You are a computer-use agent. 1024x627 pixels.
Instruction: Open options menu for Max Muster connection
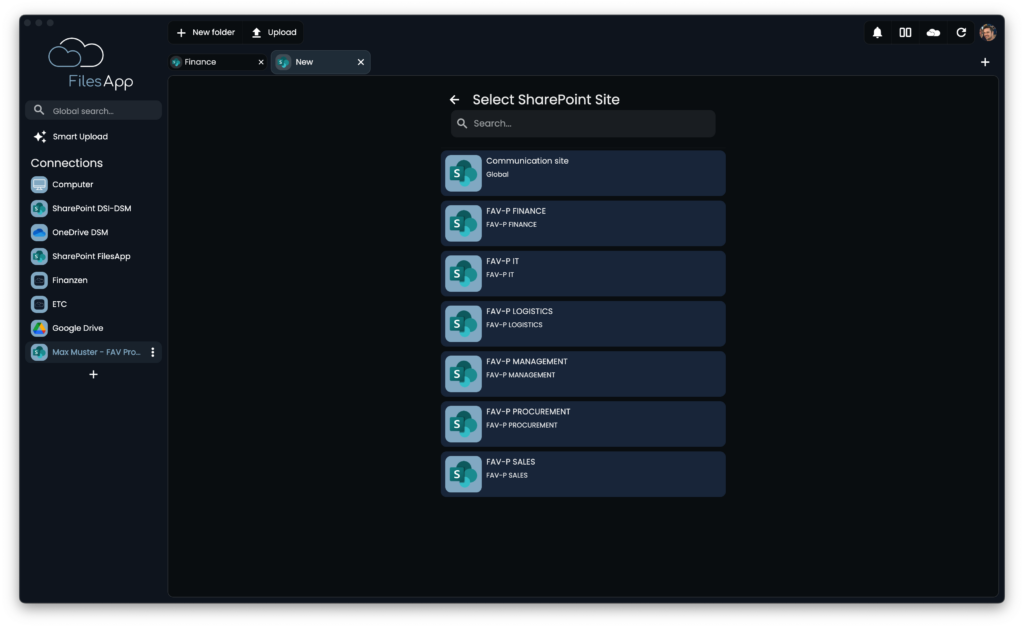coord(153,352)
